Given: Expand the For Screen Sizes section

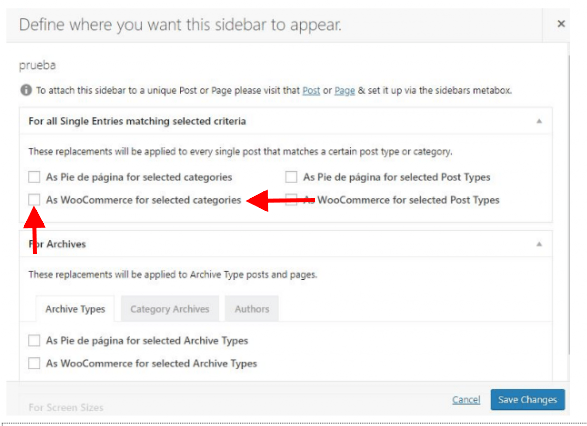Looking at the screenshot, I should point(66,407).
